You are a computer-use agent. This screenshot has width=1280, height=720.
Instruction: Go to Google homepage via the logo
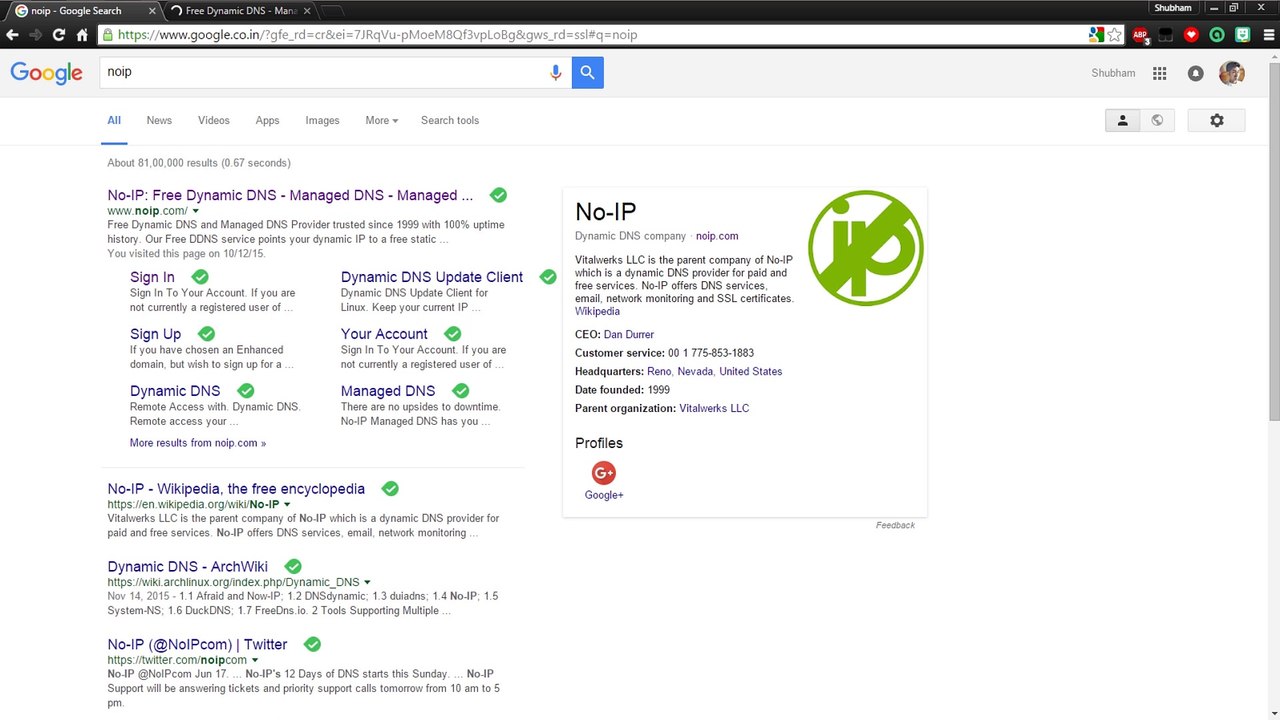point(46,73)
